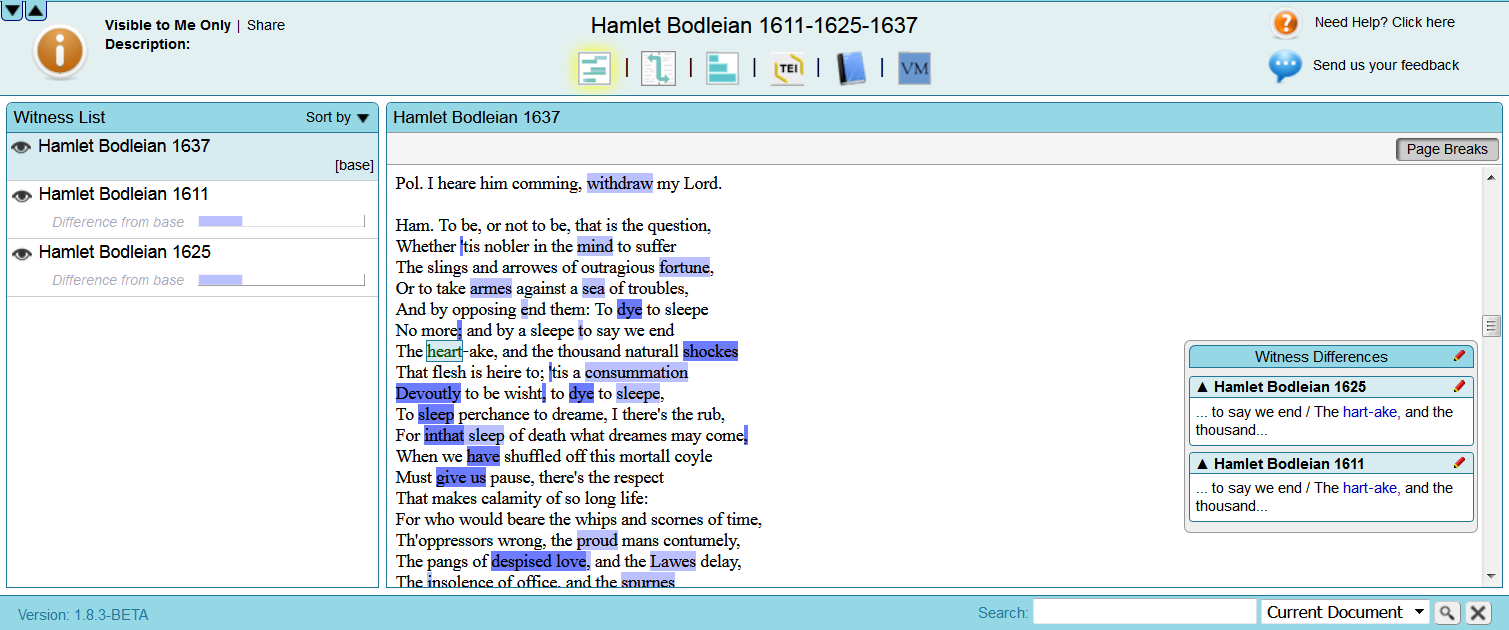Screen dimensions: 1509x630
Task: Click highlighted word 'sea'
Action: (594, 288)
